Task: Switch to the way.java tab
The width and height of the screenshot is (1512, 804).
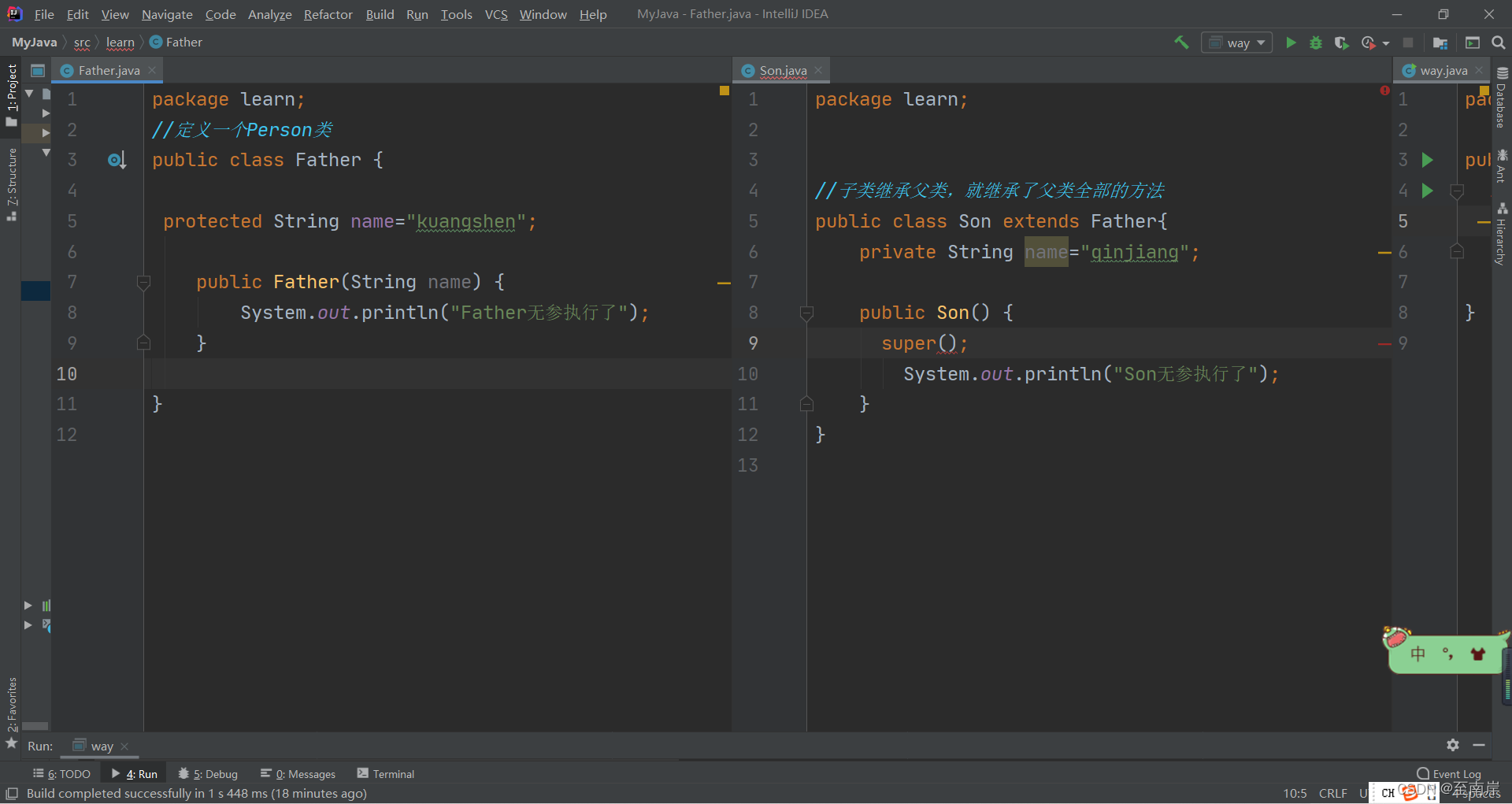Action: click(x=1443, y=70)
